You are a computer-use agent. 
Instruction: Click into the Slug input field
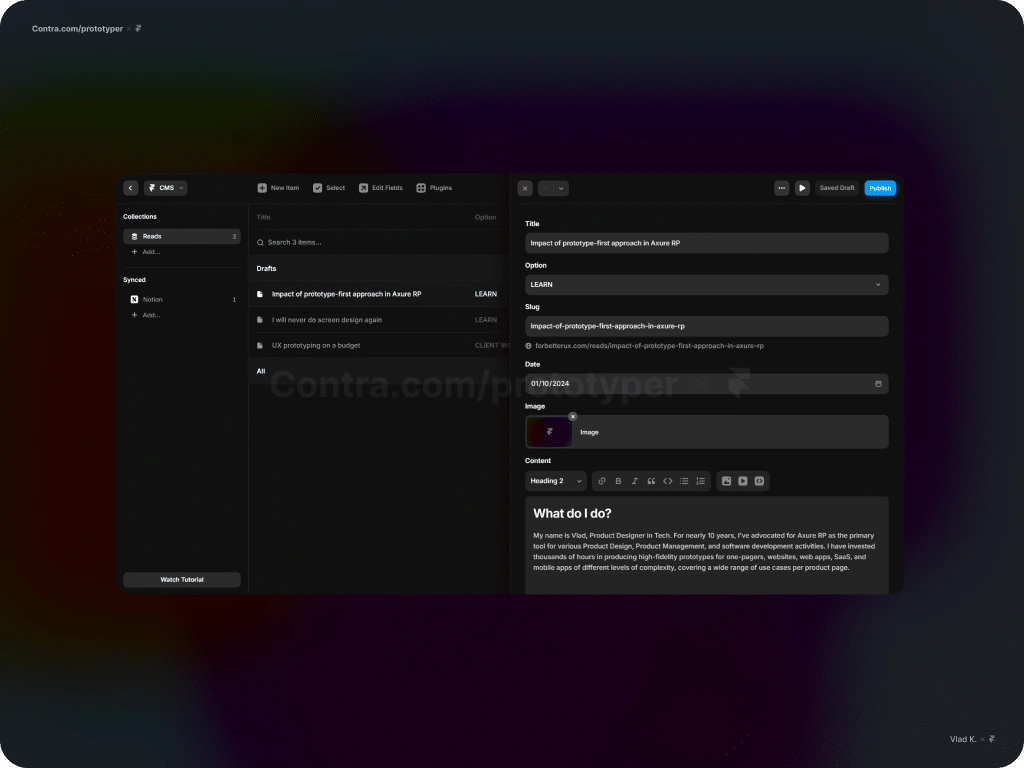707,326
